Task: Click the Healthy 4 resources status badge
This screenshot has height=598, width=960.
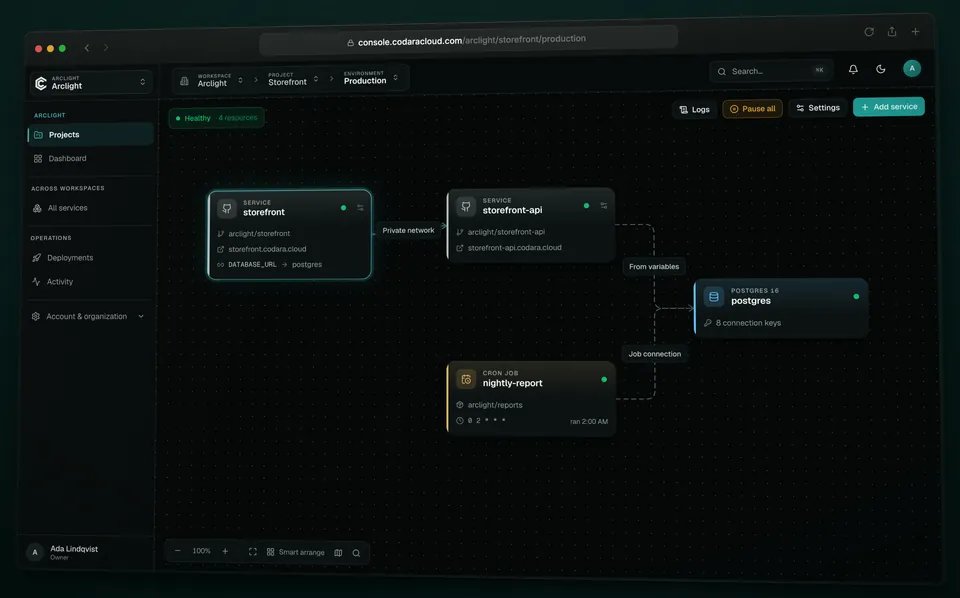Action: click(217, 118)
